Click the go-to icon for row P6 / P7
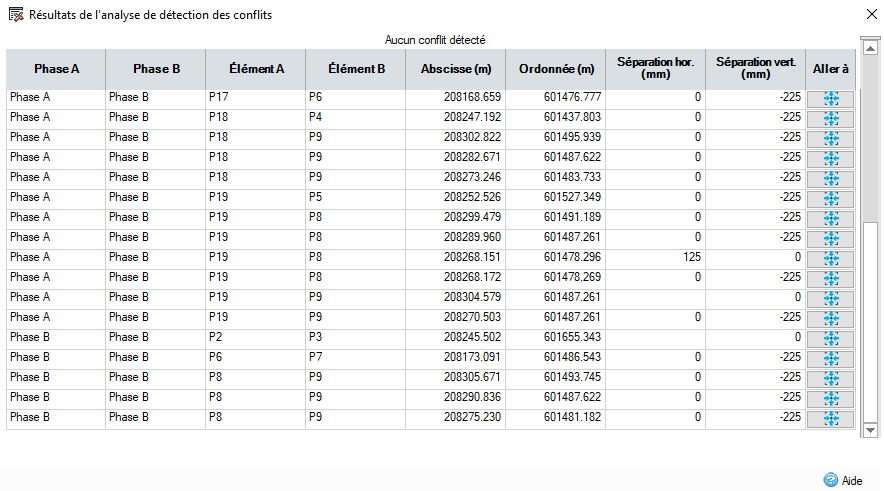Viewport: 884px width, 491px height. tap(830, 358)
